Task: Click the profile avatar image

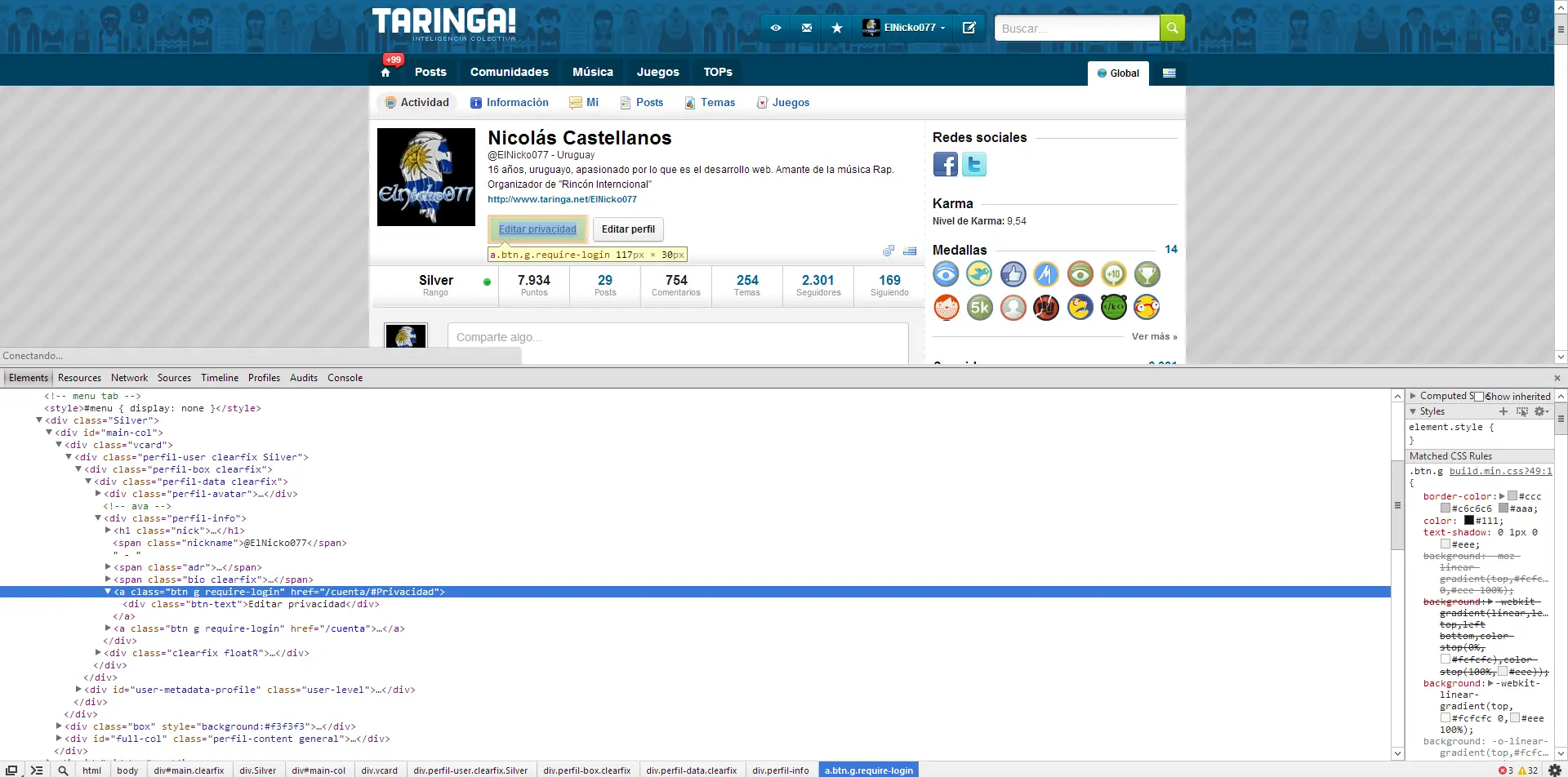Action: [x=426, y=177]
